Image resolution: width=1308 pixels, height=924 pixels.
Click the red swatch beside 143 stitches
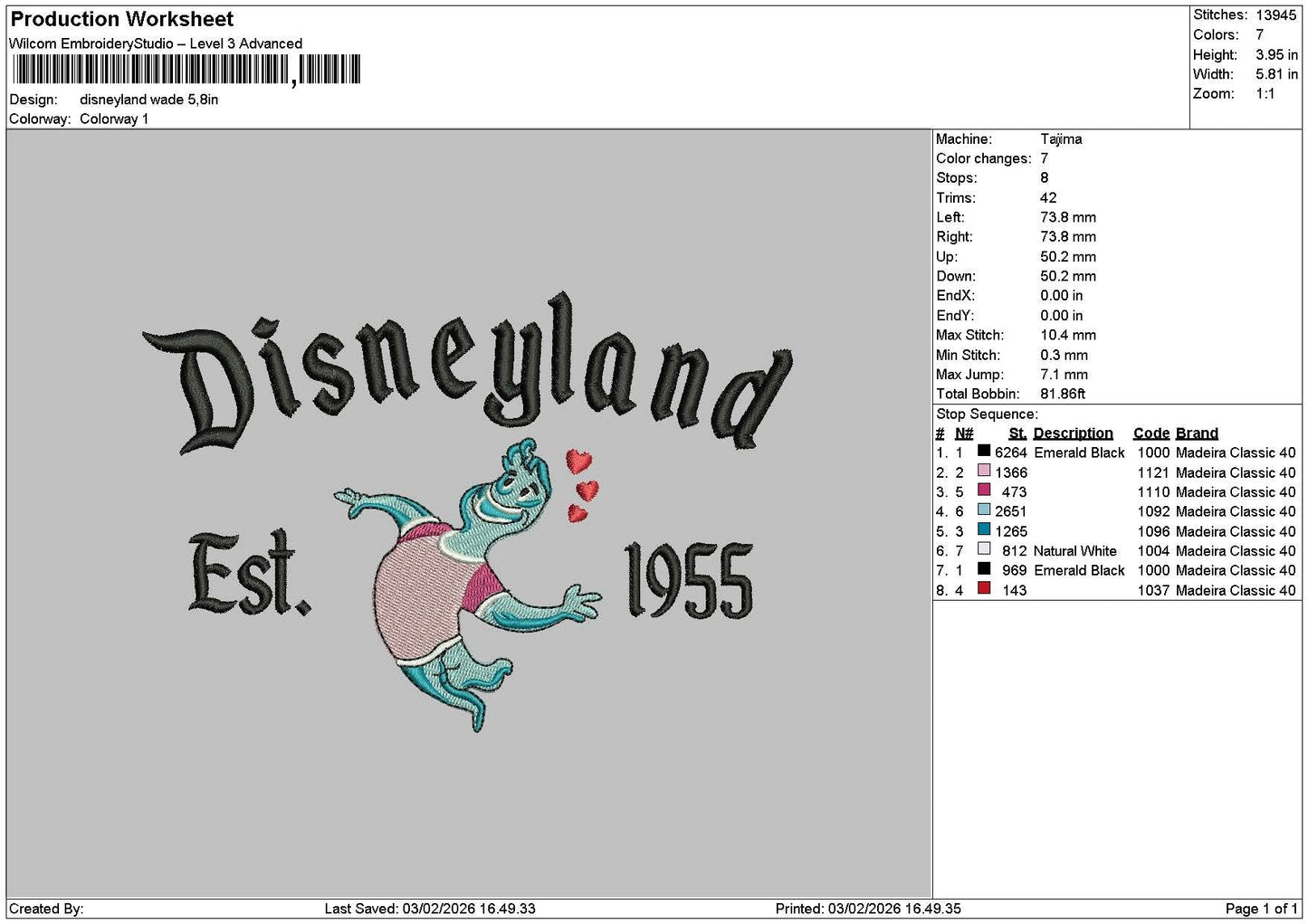tap(984, 588)
